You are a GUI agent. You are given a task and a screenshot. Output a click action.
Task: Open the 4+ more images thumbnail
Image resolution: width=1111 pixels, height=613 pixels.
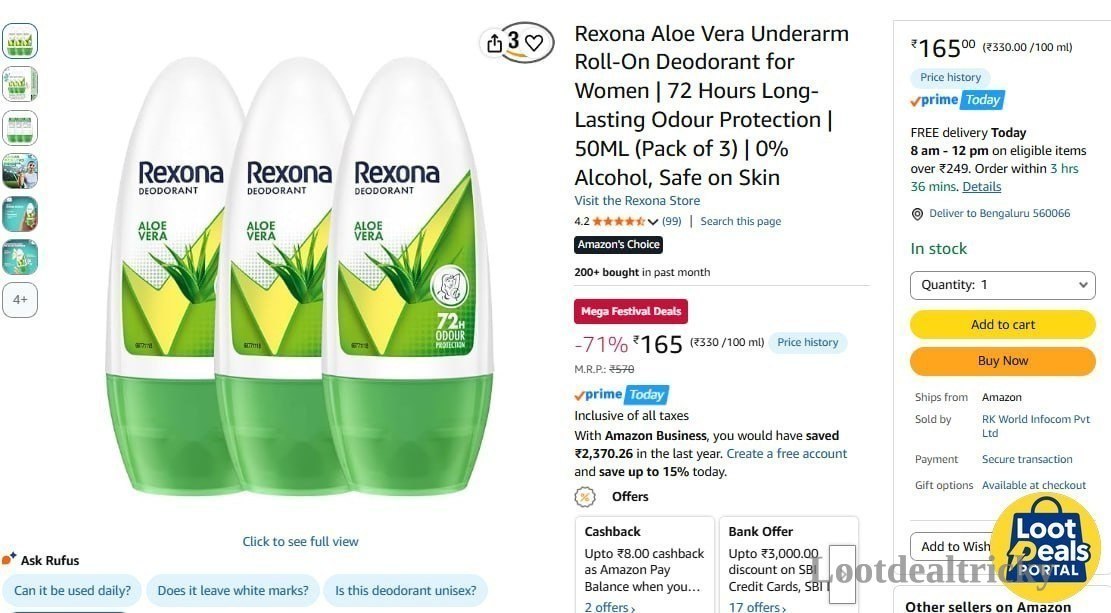pyautogui.click(x=20, y=300)
